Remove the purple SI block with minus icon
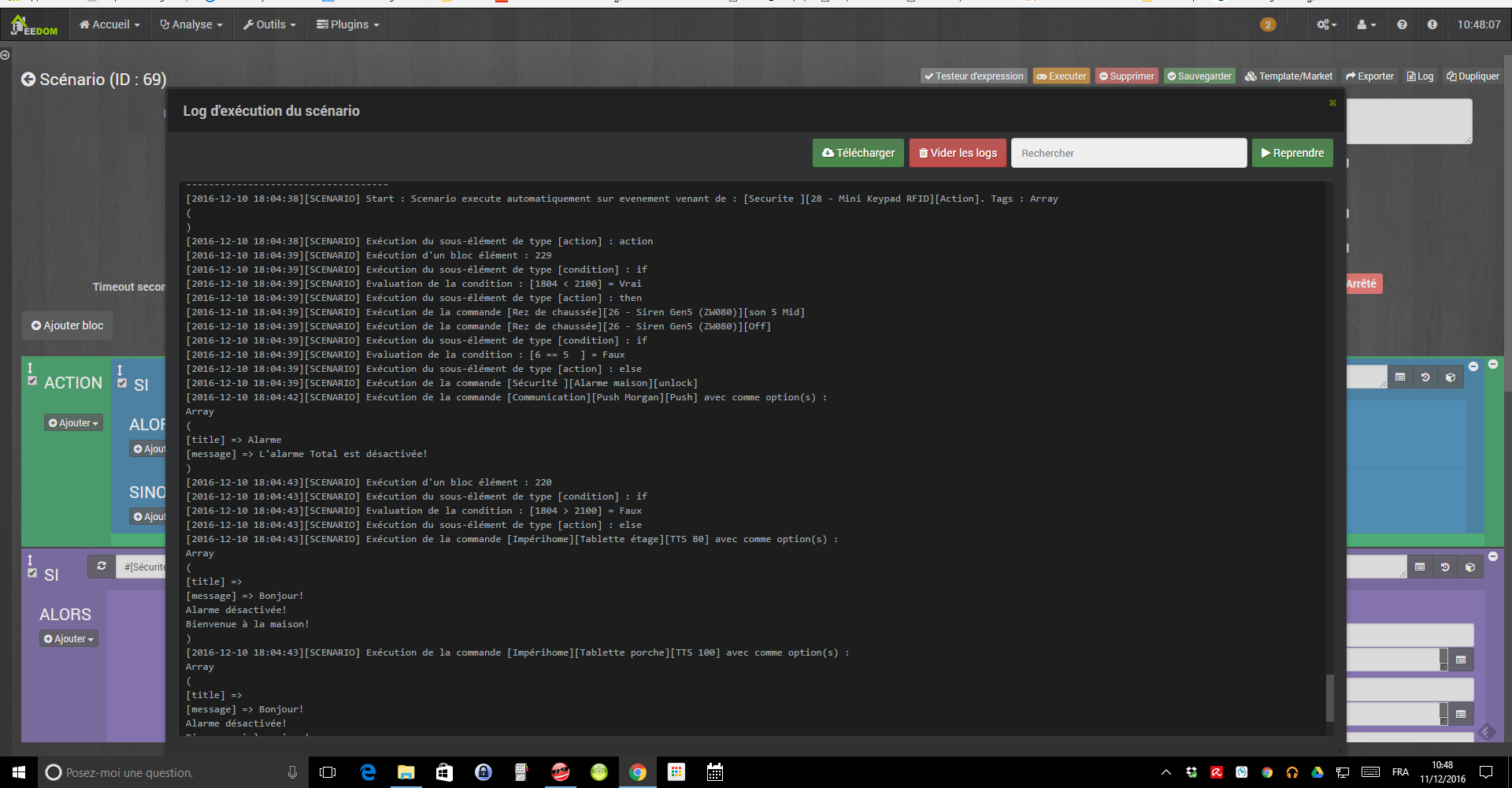The height and width of the screenshot is (788, 1512). [1493, 556]
